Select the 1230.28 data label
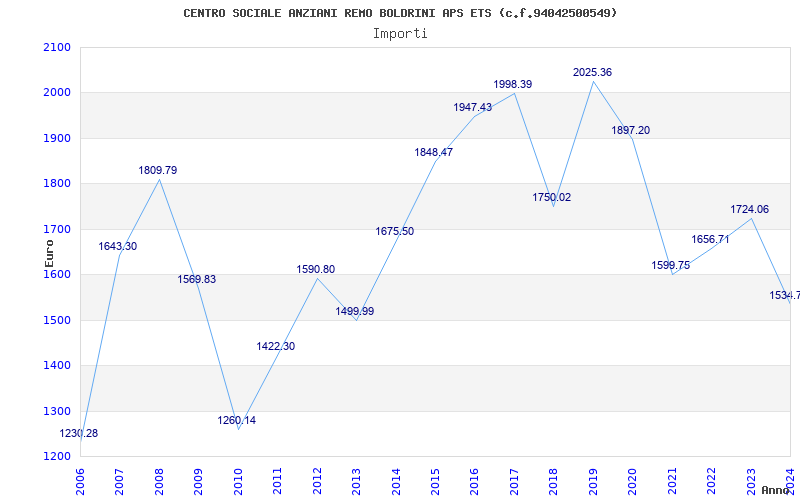The height and width of the screenshot is (500, 800). [79, 434]
